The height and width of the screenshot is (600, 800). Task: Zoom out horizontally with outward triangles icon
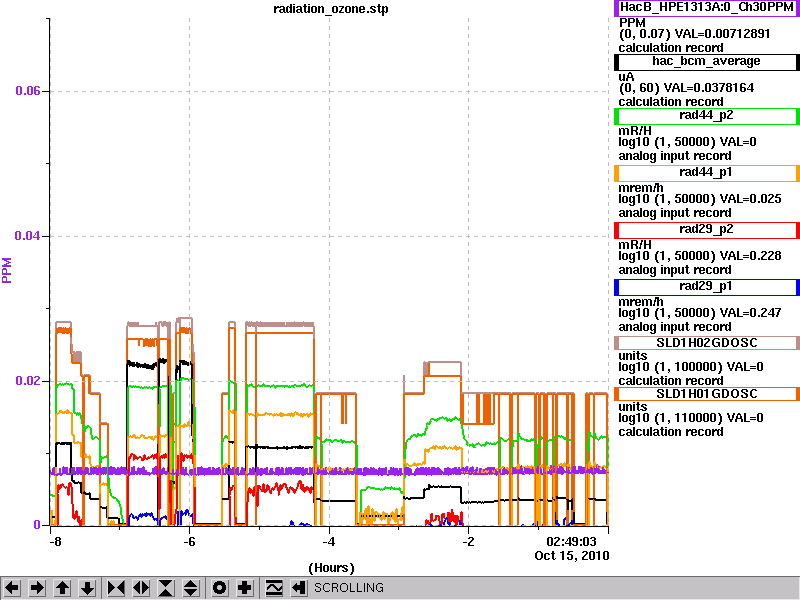(x=141, y=588)
